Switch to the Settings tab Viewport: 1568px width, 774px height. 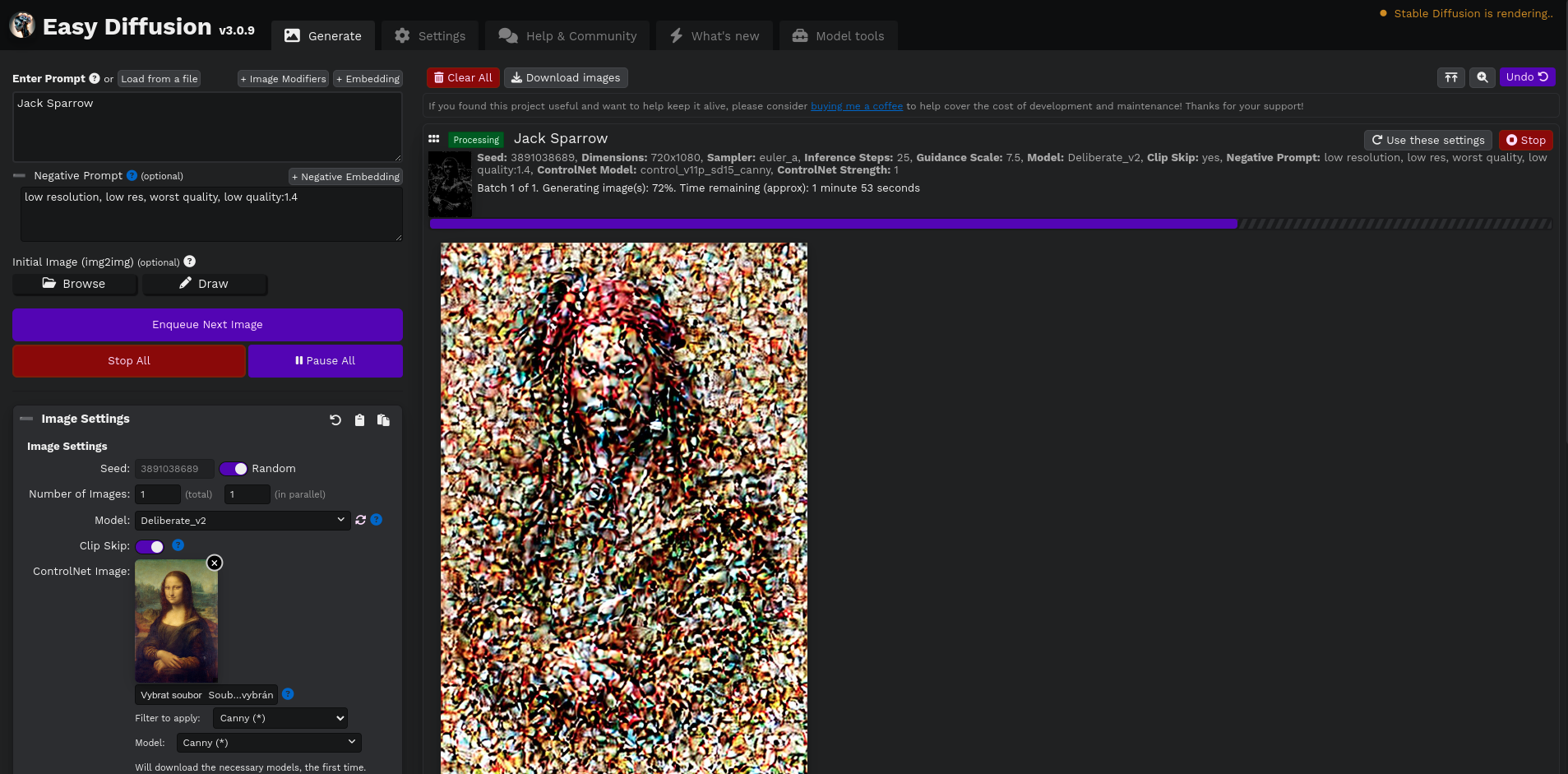(x=430, y=36)
